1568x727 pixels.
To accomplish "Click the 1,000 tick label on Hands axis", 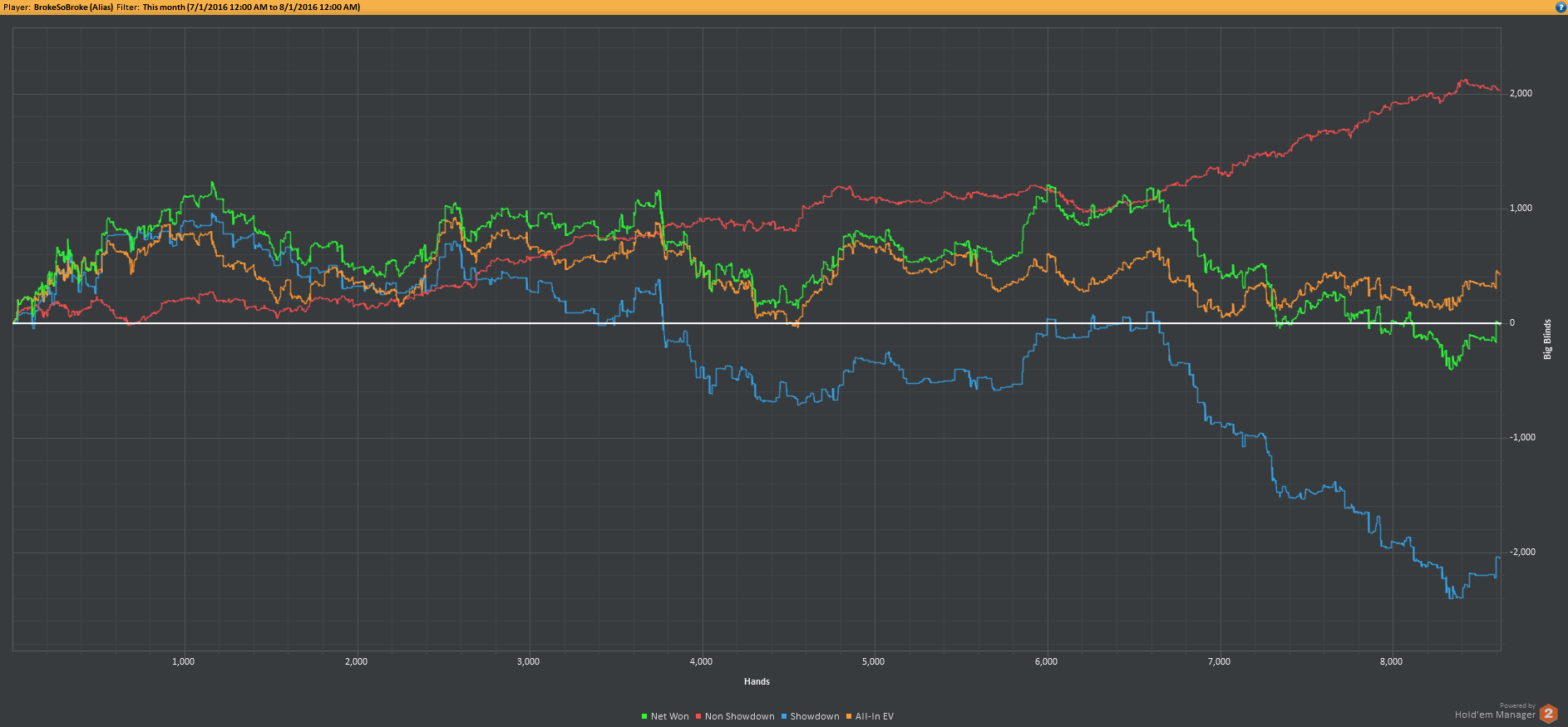I will 183,661.
